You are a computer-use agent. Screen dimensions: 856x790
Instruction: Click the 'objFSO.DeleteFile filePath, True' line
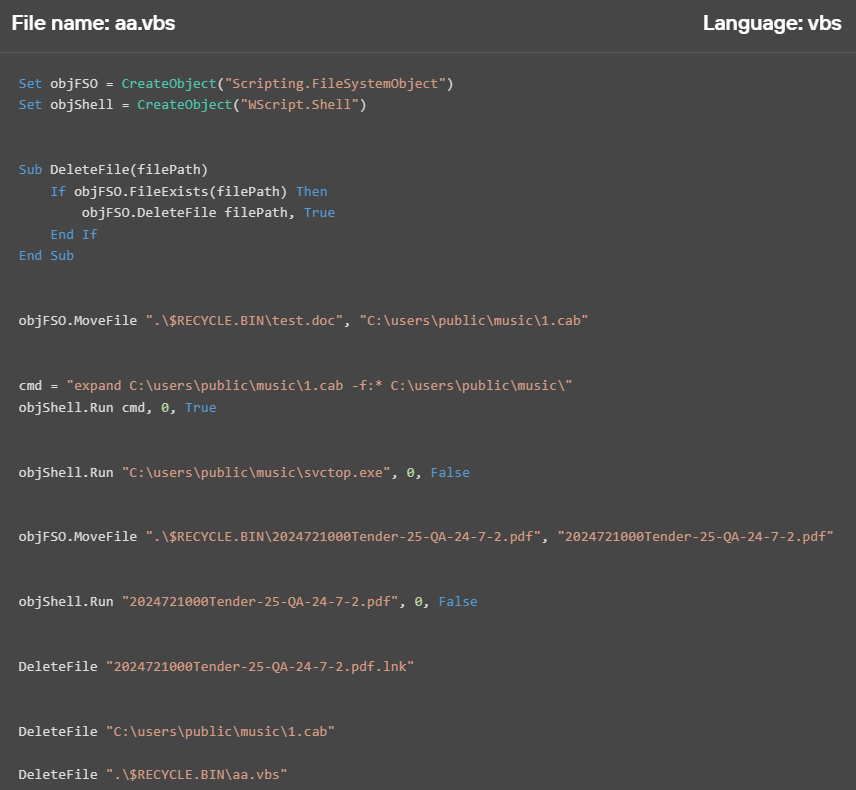tap(208, 213)
